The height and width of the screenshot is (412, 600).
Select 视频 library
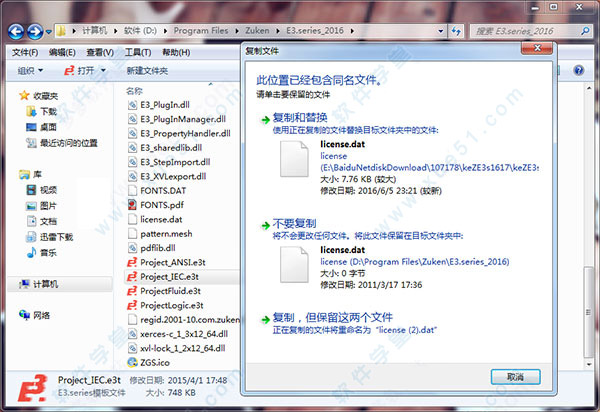[41, 190]
